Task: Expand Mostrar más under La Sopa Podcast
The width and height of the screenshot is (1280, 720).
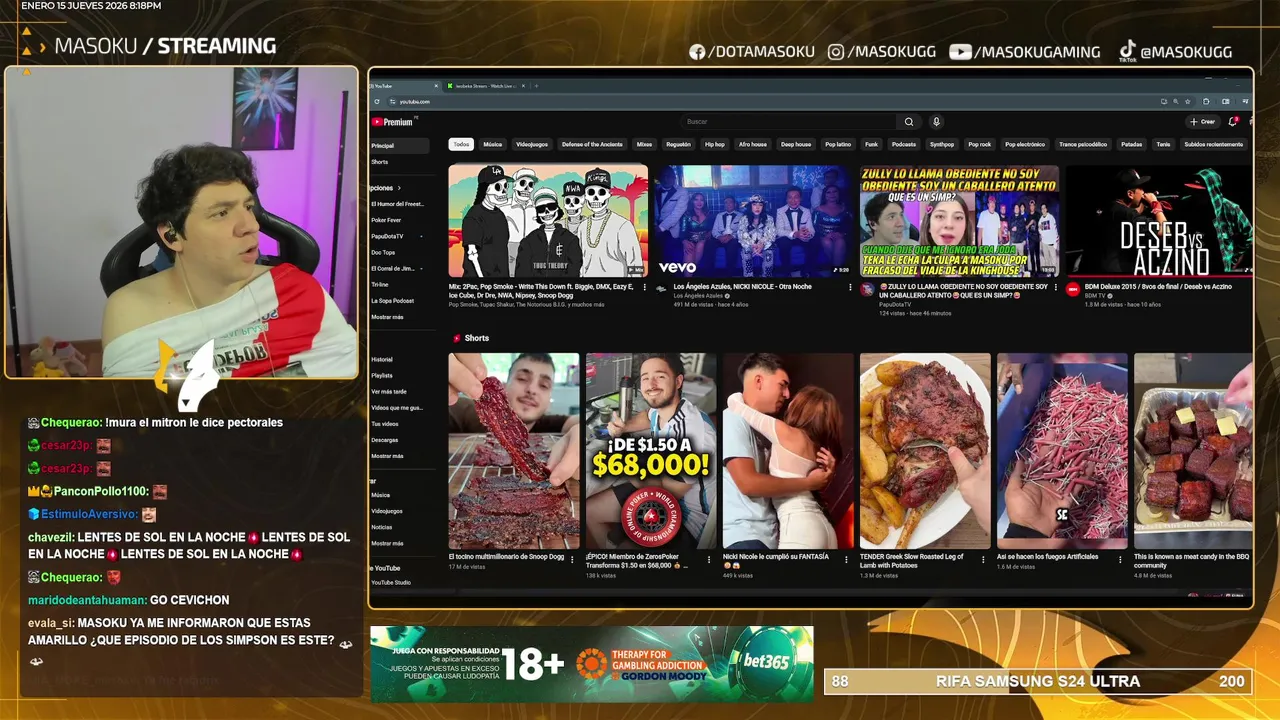Action: pos(388,317)
